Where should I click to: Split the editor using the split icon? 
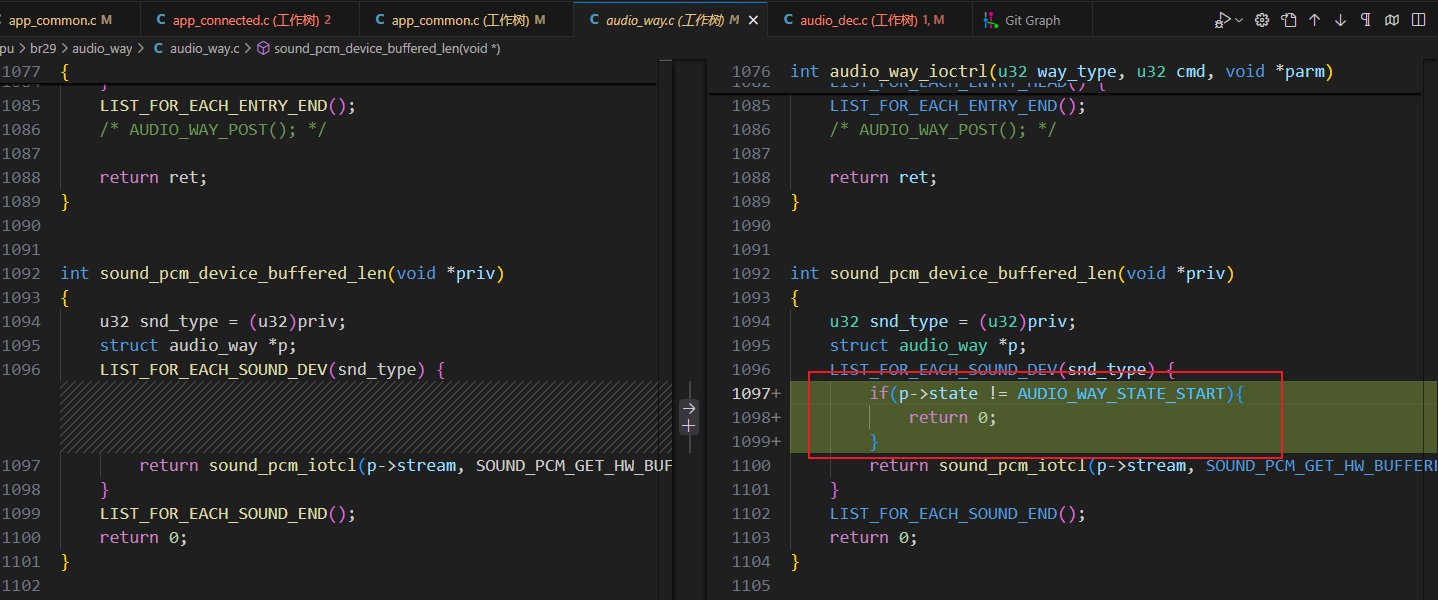pyautogui.click(x=1419, y=20)
